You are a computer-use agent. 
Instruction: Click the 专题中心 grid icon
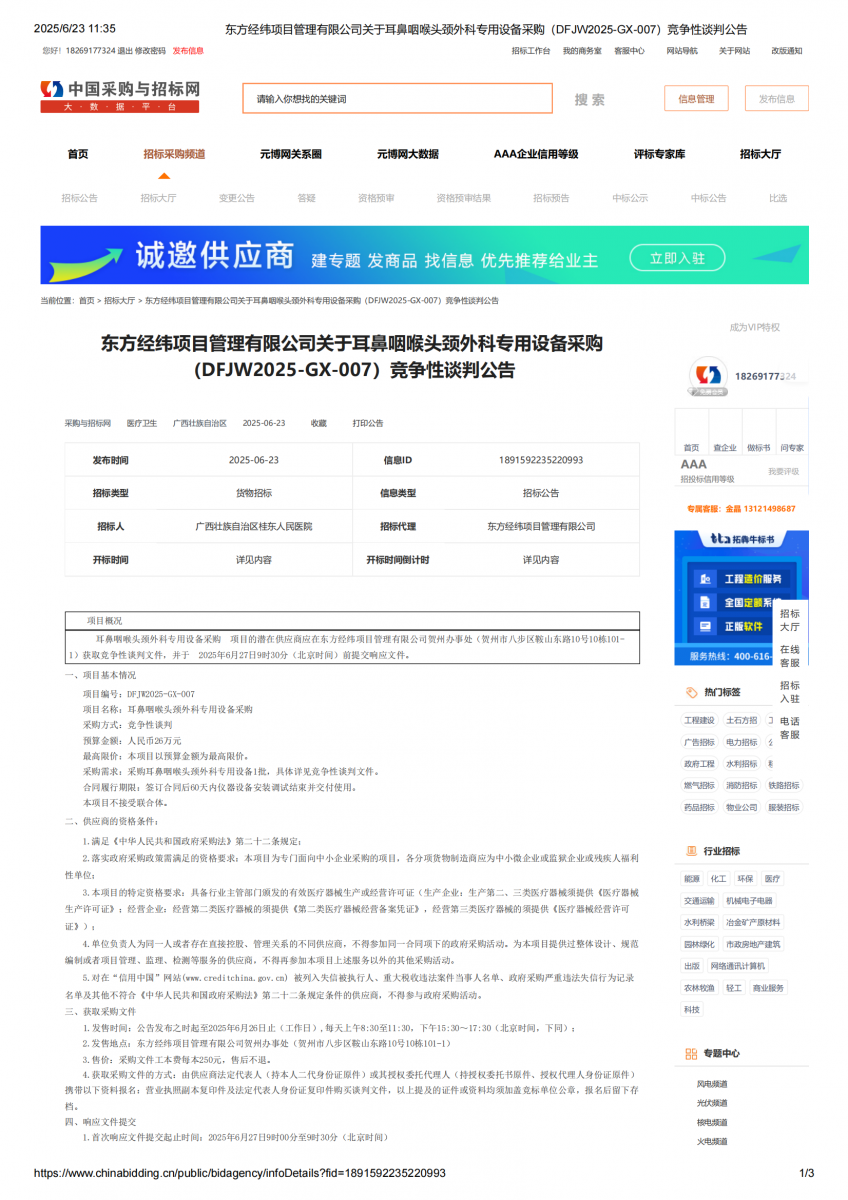691,1054
